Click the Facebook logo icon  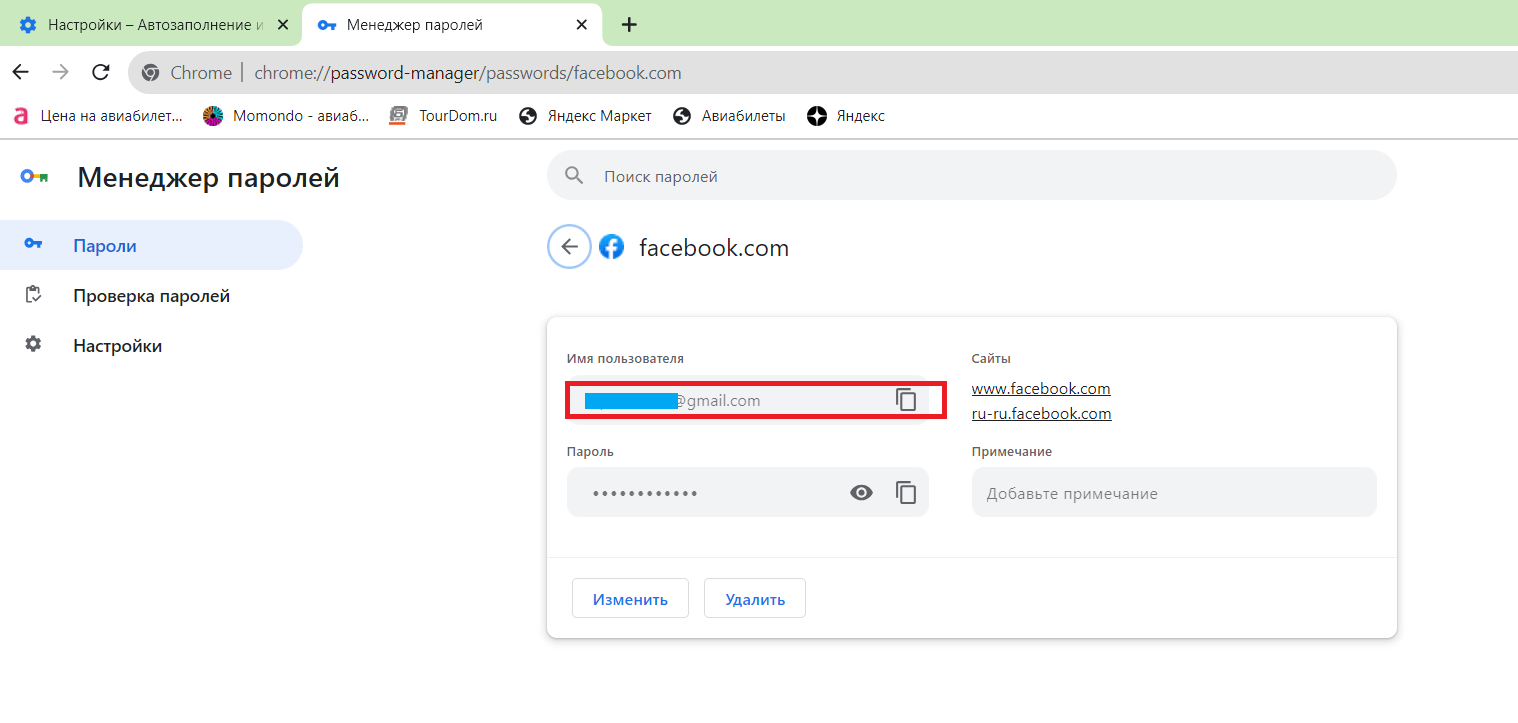coord(611,247)
